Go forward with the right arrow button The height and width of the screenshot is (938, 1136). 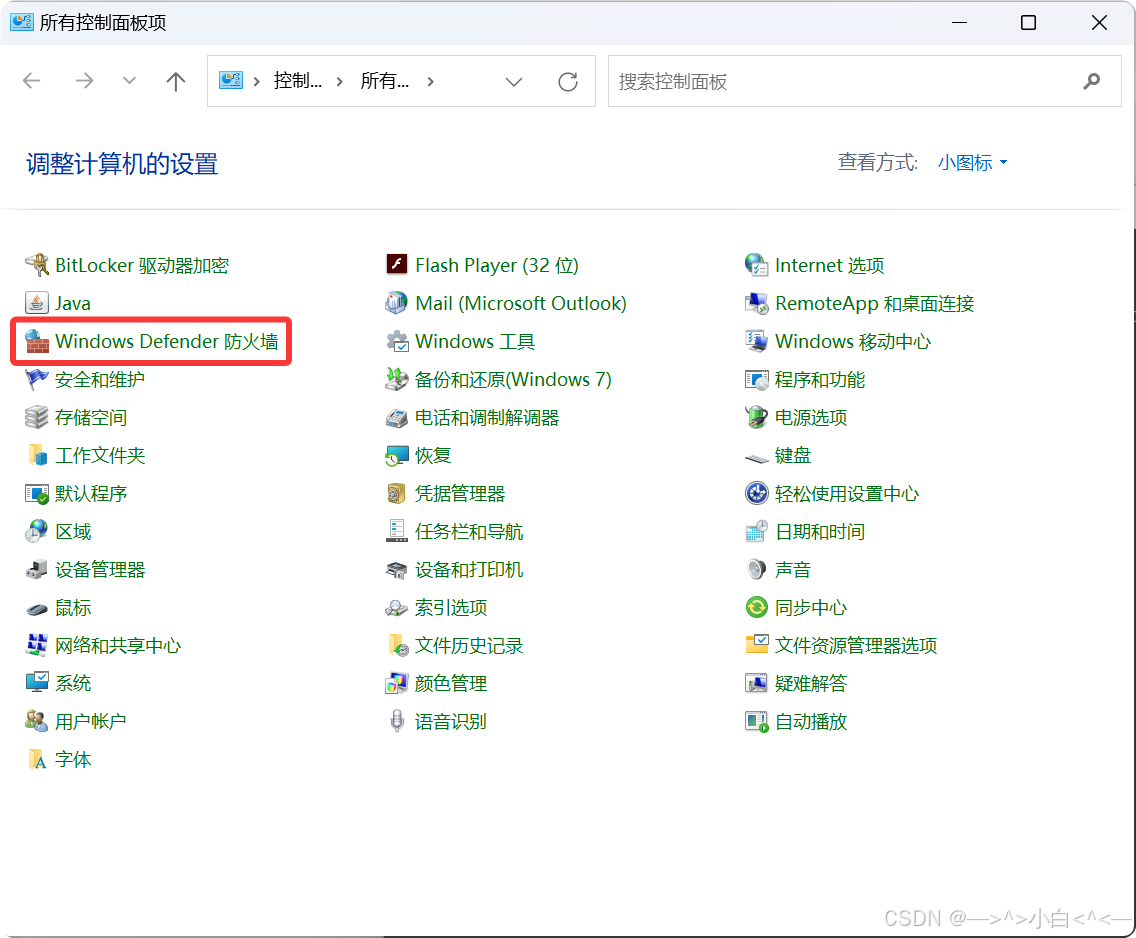[84, 80]
